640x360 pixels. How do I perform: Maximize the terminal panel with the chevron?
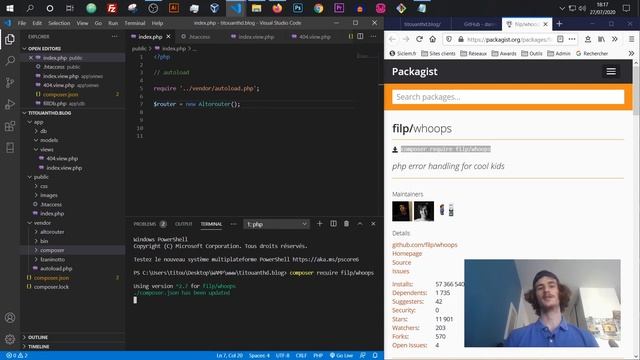[360, 224]
